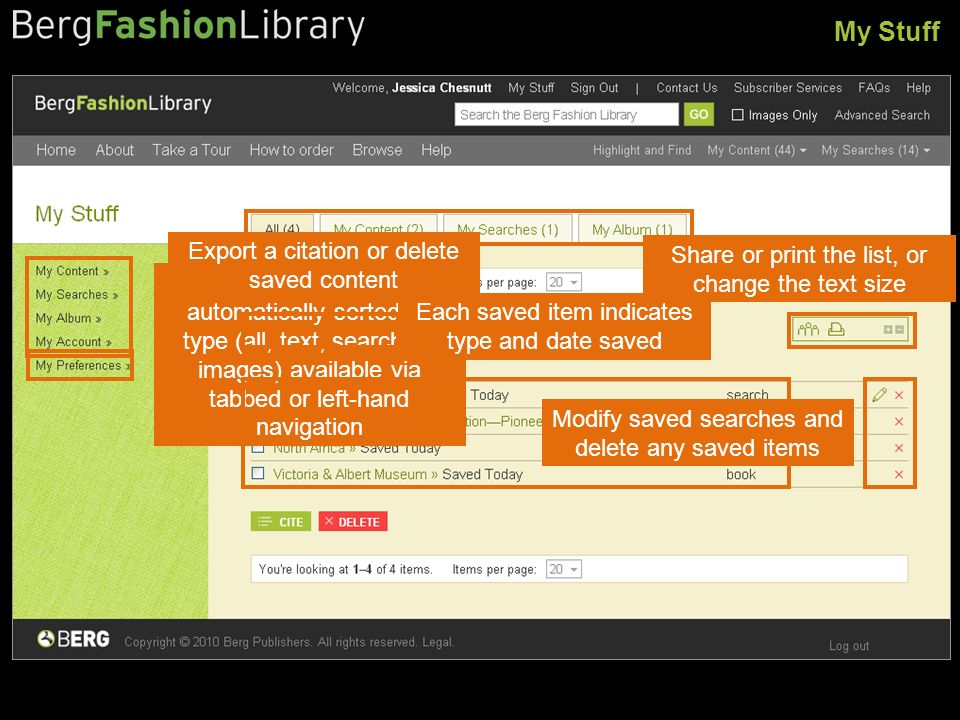The height and width of the screenshot is (720, 960).
Task: Open My Album in left sidebar
Action: coord(68,318)
